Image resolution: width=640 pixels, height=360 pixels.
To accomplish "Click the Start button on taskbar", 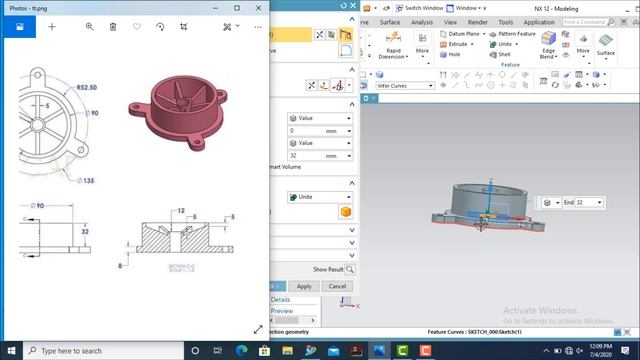I will pos(11,351).
